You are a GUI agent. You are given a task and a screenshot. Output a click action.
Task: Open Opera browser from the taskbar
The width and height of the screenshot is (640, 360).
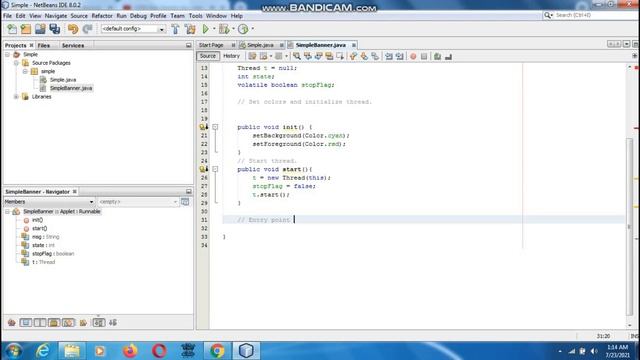point(159,351)
